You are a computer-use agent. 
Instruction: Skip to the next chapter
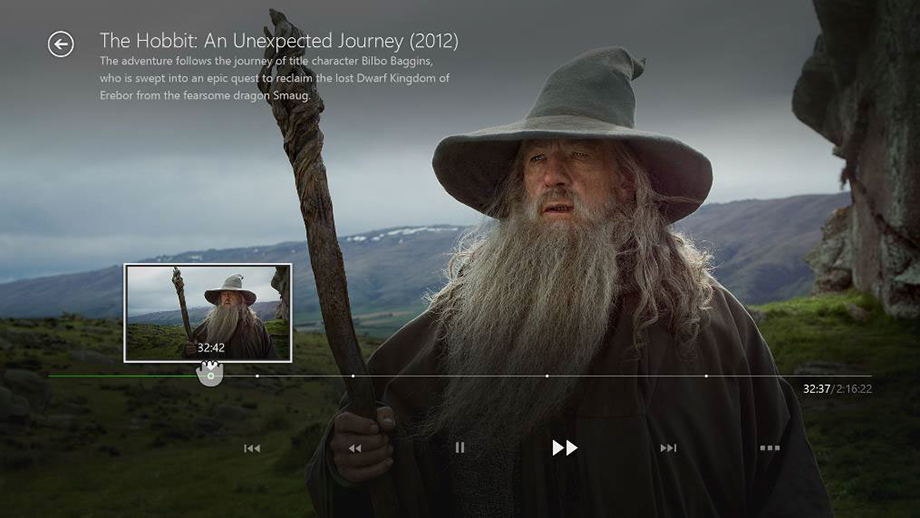[668, 448]
